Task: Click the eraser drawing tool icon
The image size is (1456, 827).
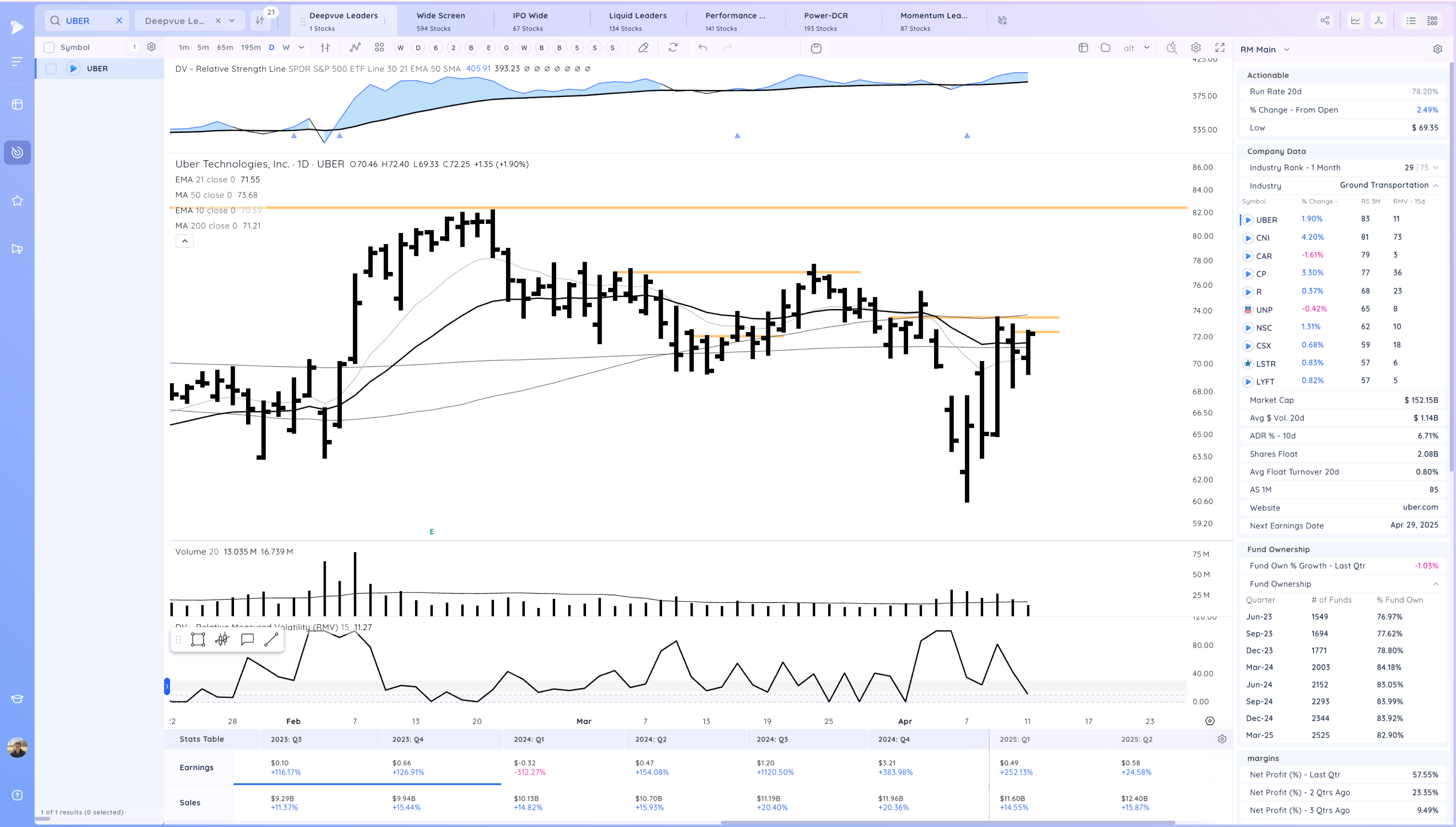Action: 643,48
